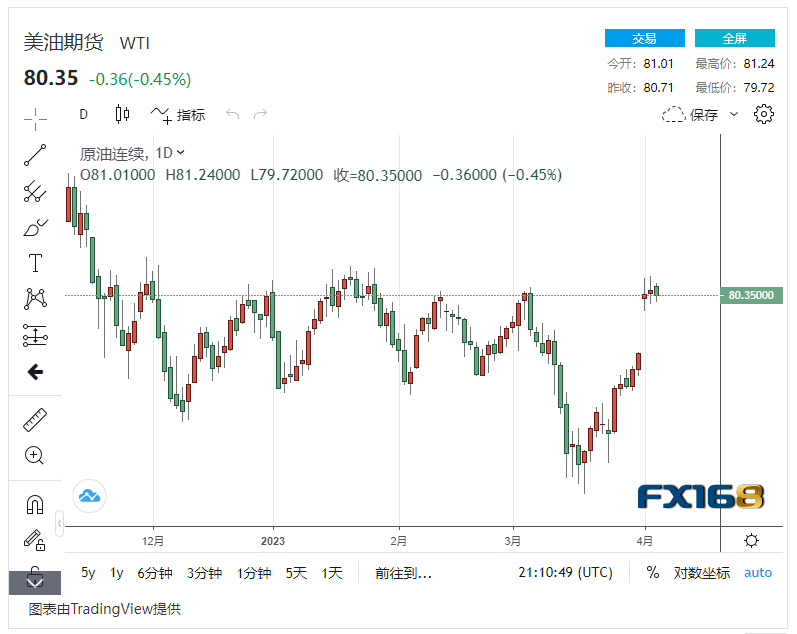Select the trend line drawing tool
Image resolution: width=797 pixels, height=634 pixels.
(35, 155)
